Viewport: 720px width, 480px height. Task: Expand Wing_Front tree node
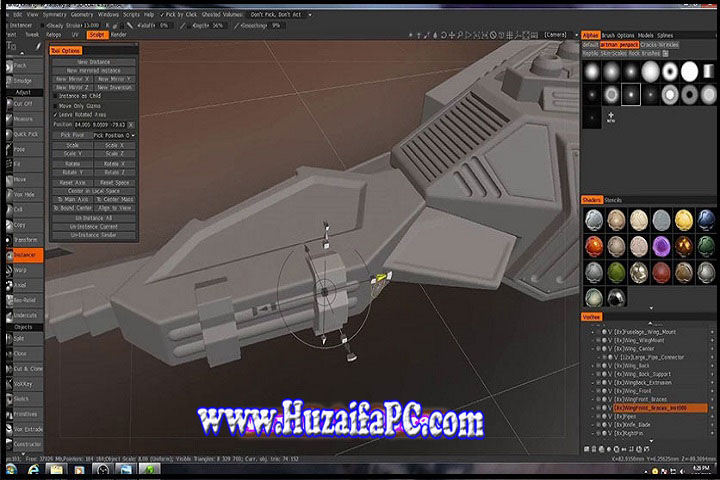tap(593, 391)
